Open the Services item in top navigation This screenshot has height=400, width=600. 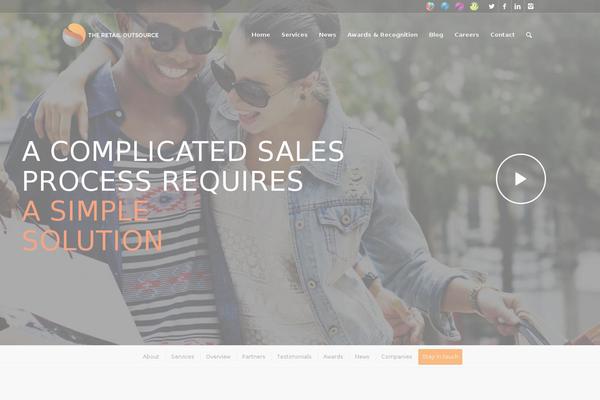tap(294, 35)
